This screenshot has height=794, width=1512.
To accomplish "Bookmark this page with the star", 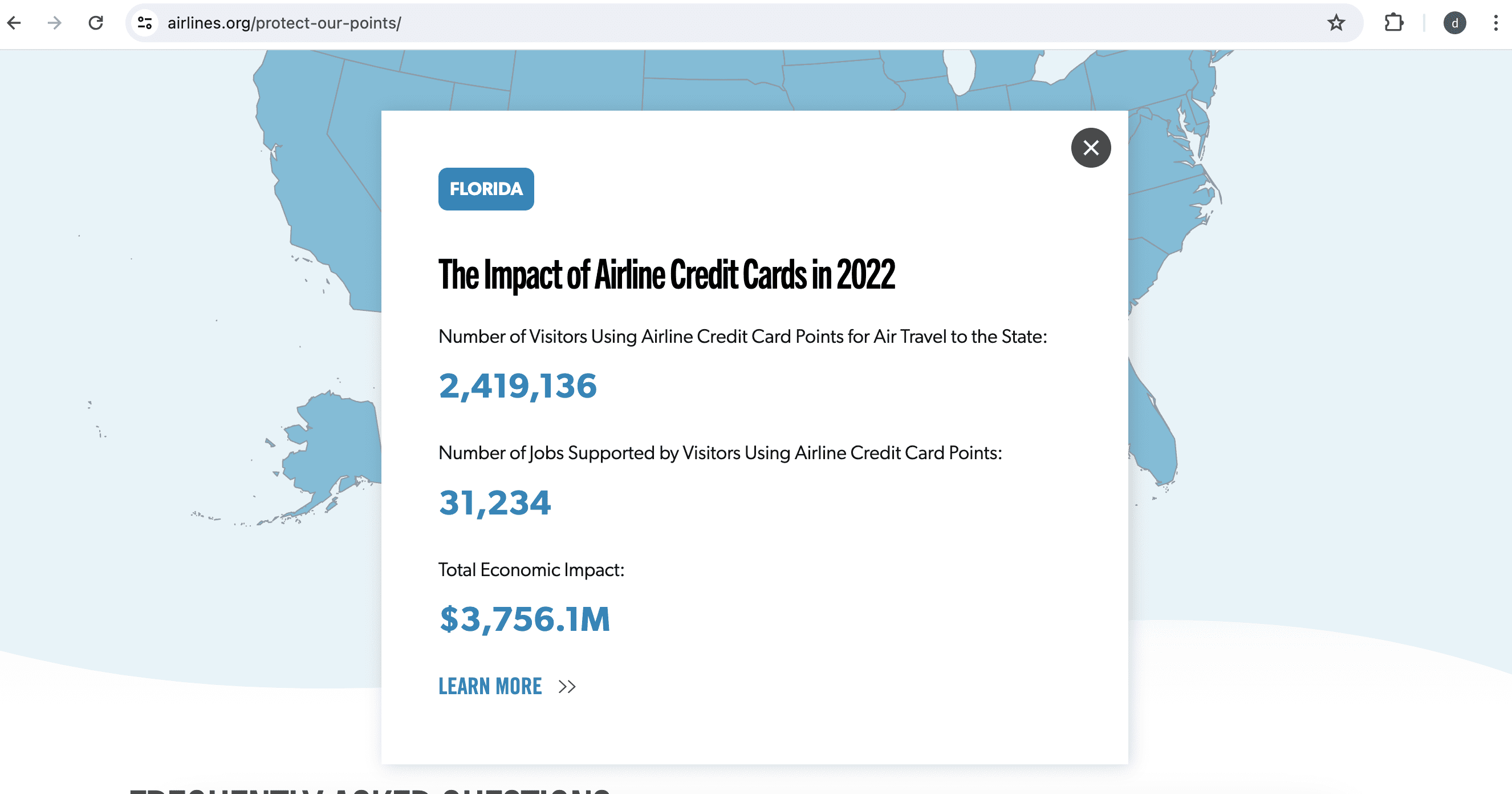I will [x=1336, y=23].
